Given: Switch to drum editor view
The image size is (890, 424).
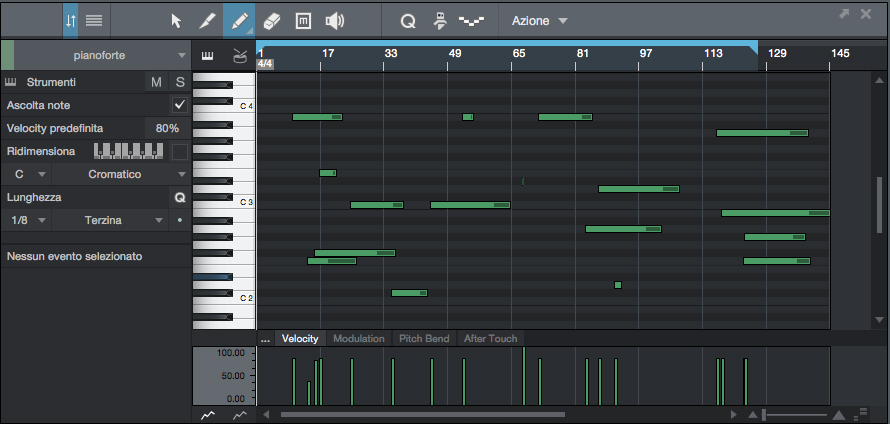Looking at the screenshot, I should tap(240, 56).
